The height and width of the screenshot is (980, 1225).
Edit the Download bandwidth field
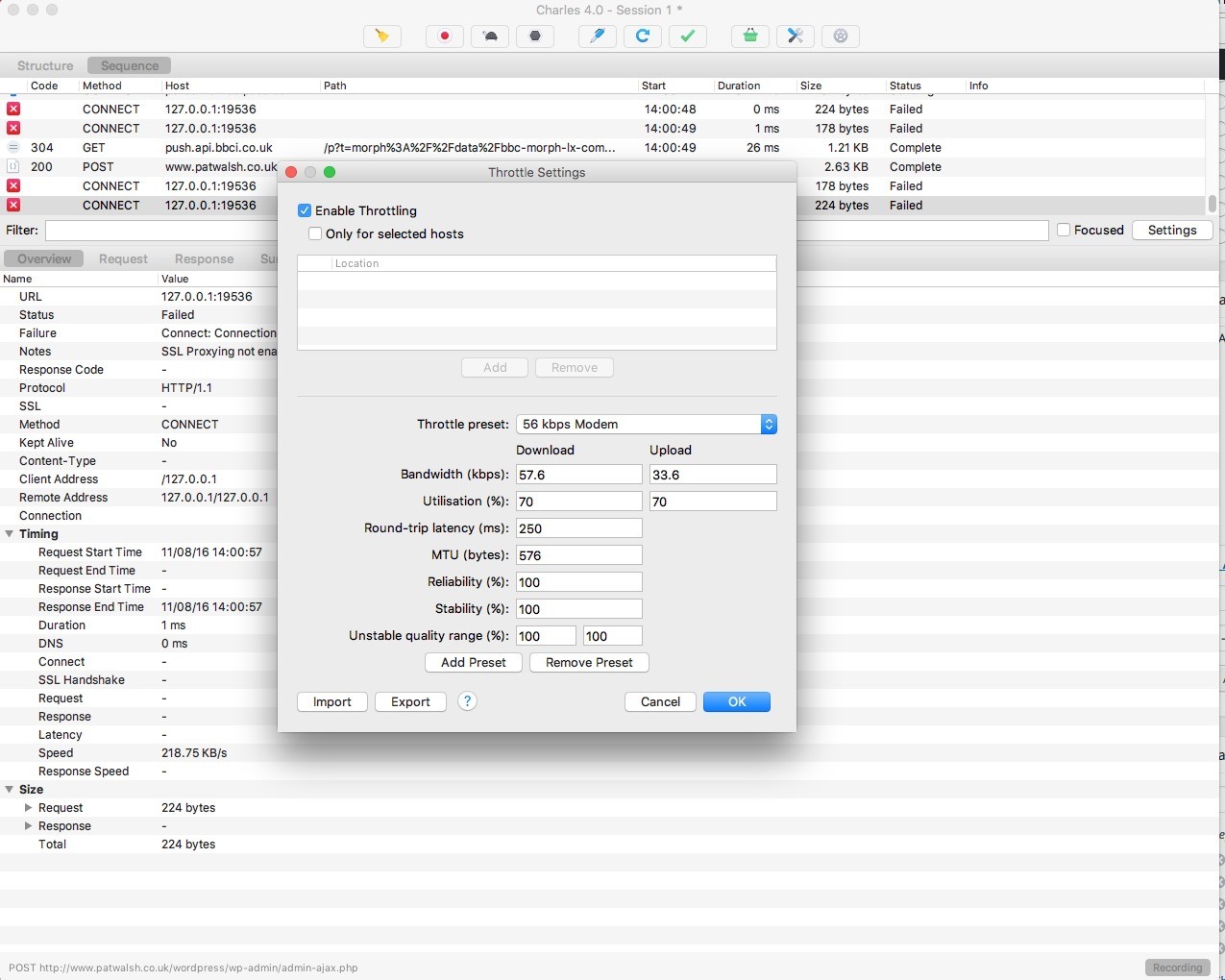click(x=579, y=475)
